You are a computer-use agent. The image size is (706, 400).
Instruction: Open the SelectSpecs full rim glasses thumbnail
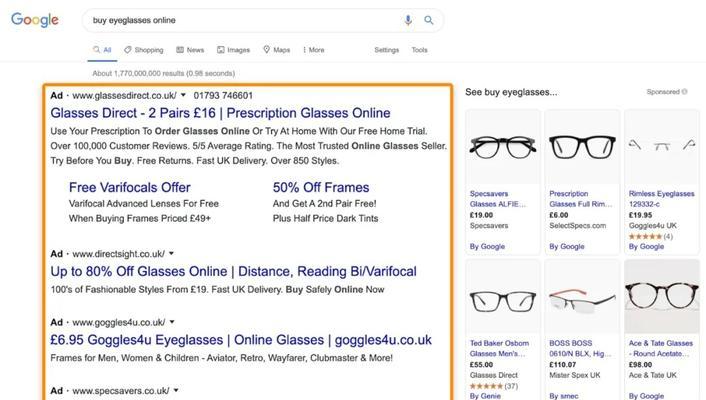(582, 147)
